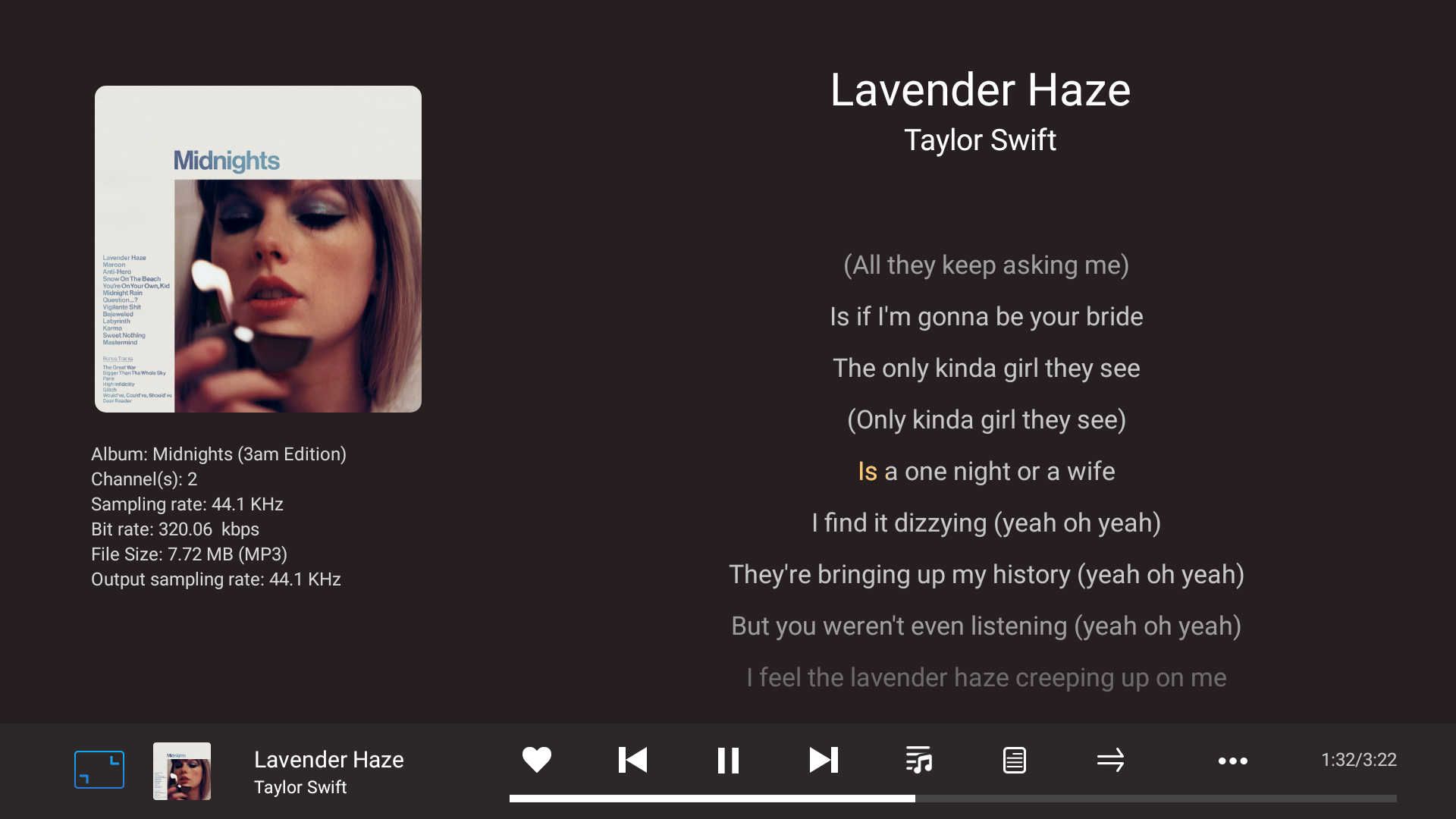Select lyric "I feel the lavender haze creeping"

[x=986, y=678]
